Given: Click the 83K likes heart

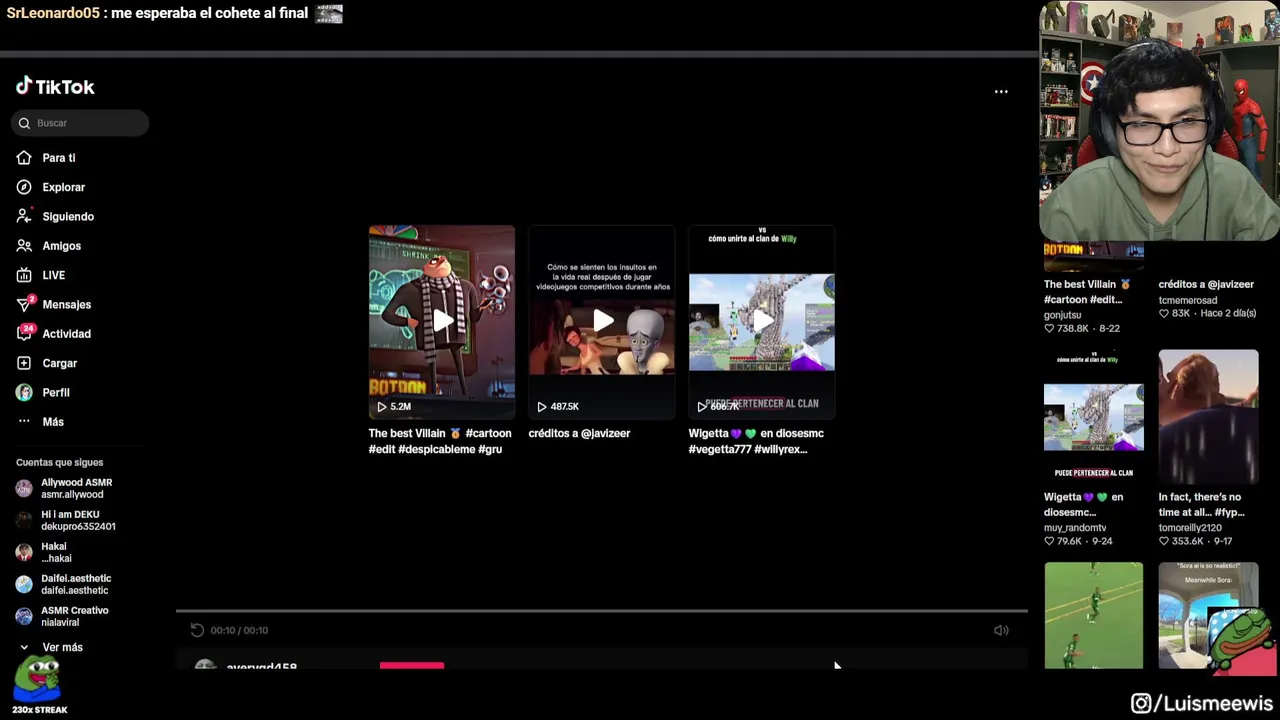Looking at the screenshot, I should click(1165, 313).
